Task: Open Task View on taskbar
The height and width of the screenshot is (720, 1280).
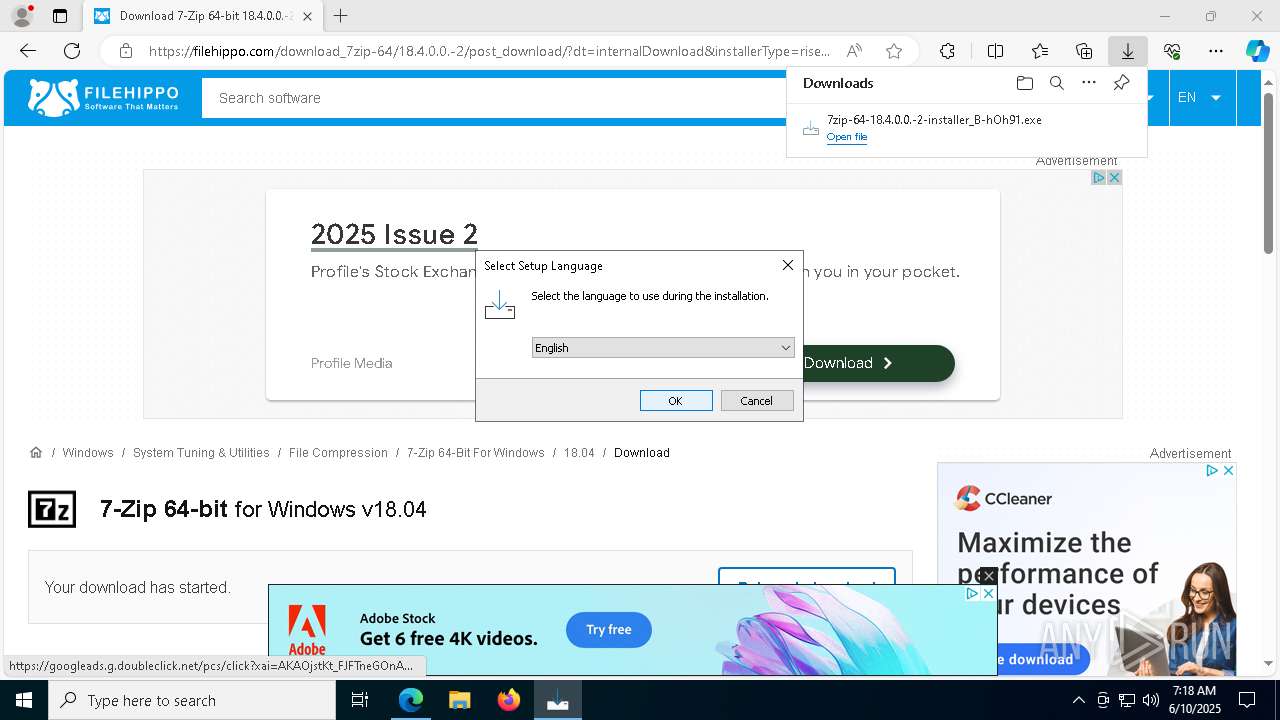Action: pyautogui.click(x=360, y=701)
